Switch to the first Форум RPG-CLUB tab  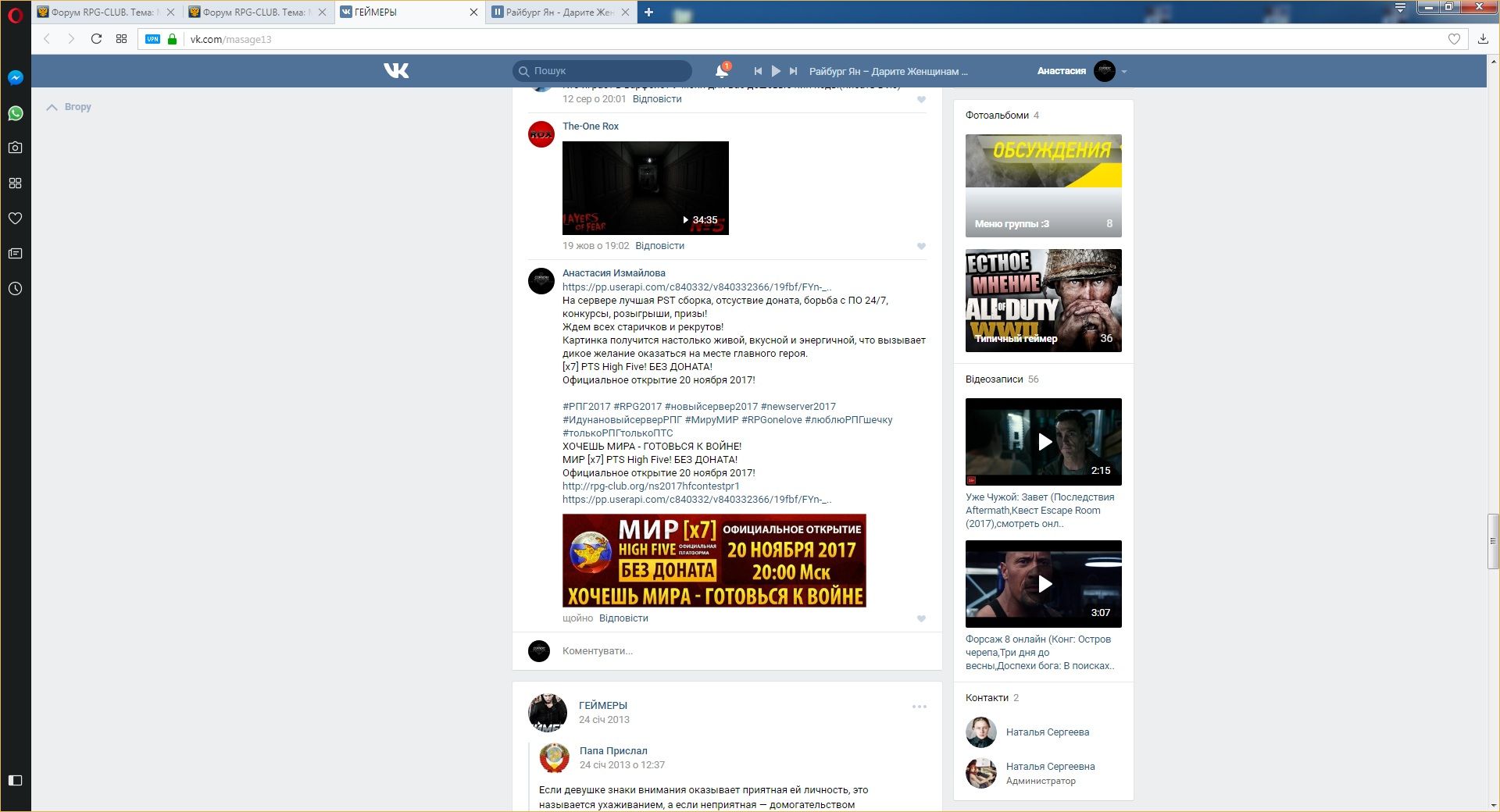[106, 12]
